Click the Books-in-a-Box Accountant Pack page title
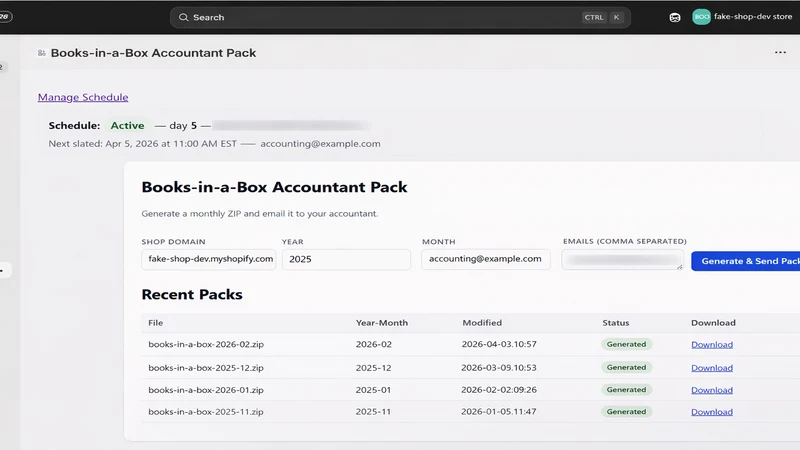This screenshot has height=450, width=800. tap(153, 53)
